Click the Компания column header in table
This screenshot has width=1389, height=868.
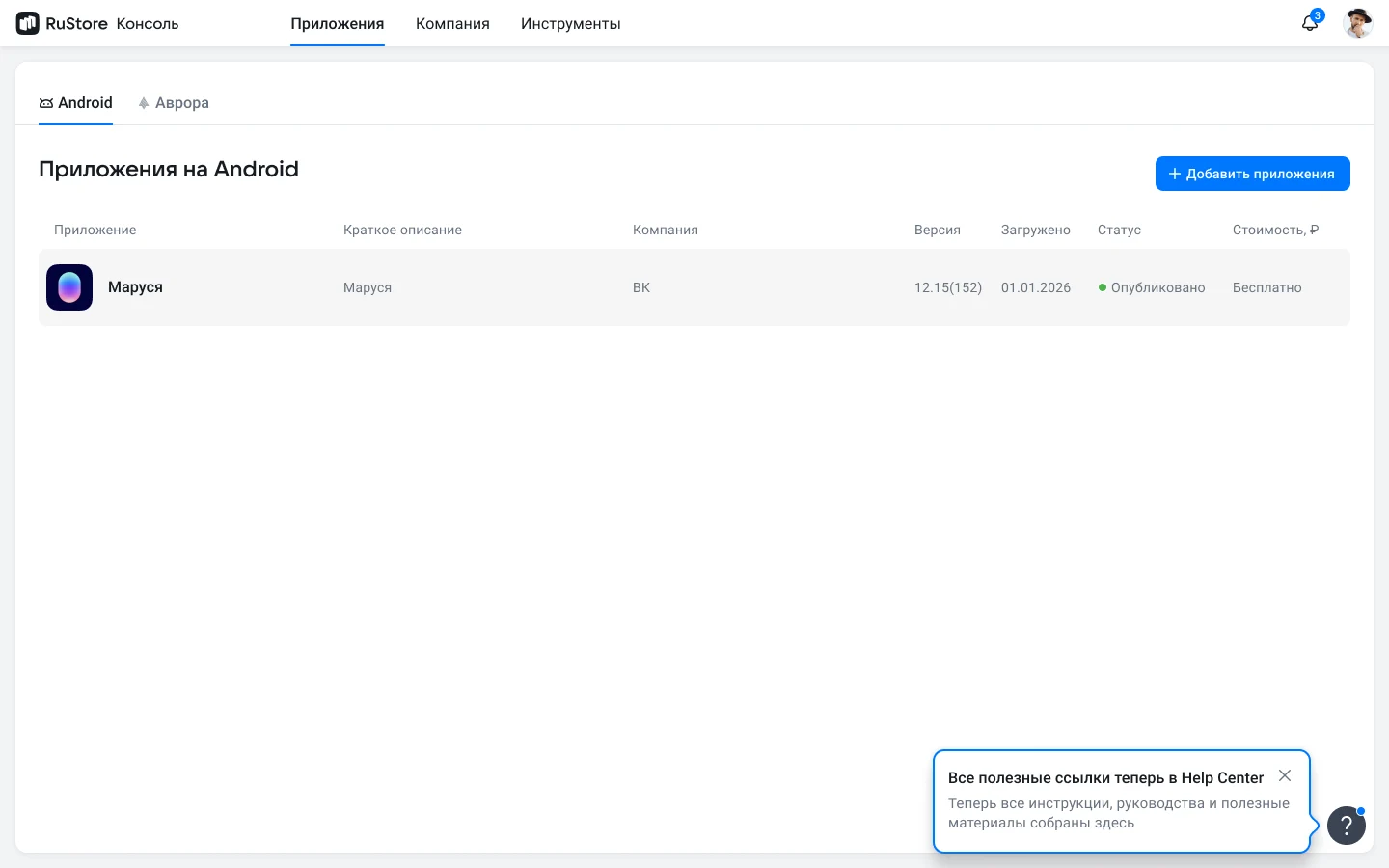click(666, 230)
